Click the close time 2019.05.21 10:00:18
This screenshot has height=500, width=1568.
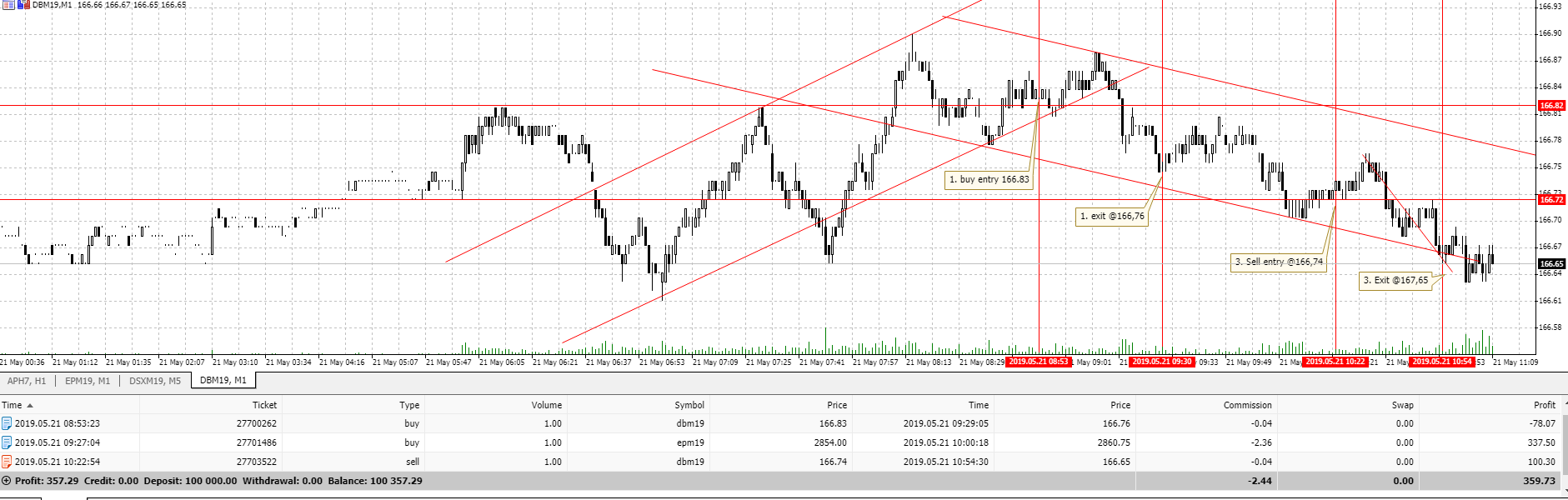pyautogui.click(x=946, y=442)
